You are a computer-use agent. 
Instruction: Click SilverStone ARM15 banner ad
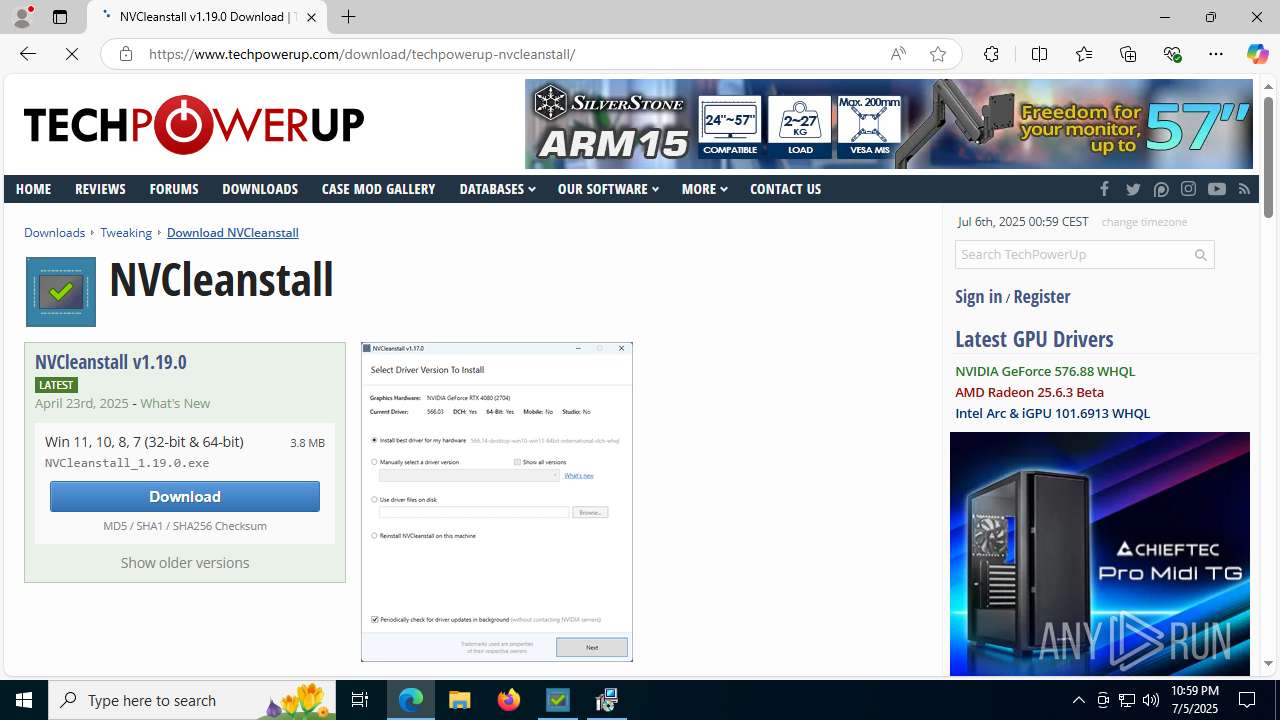[889, 124]
